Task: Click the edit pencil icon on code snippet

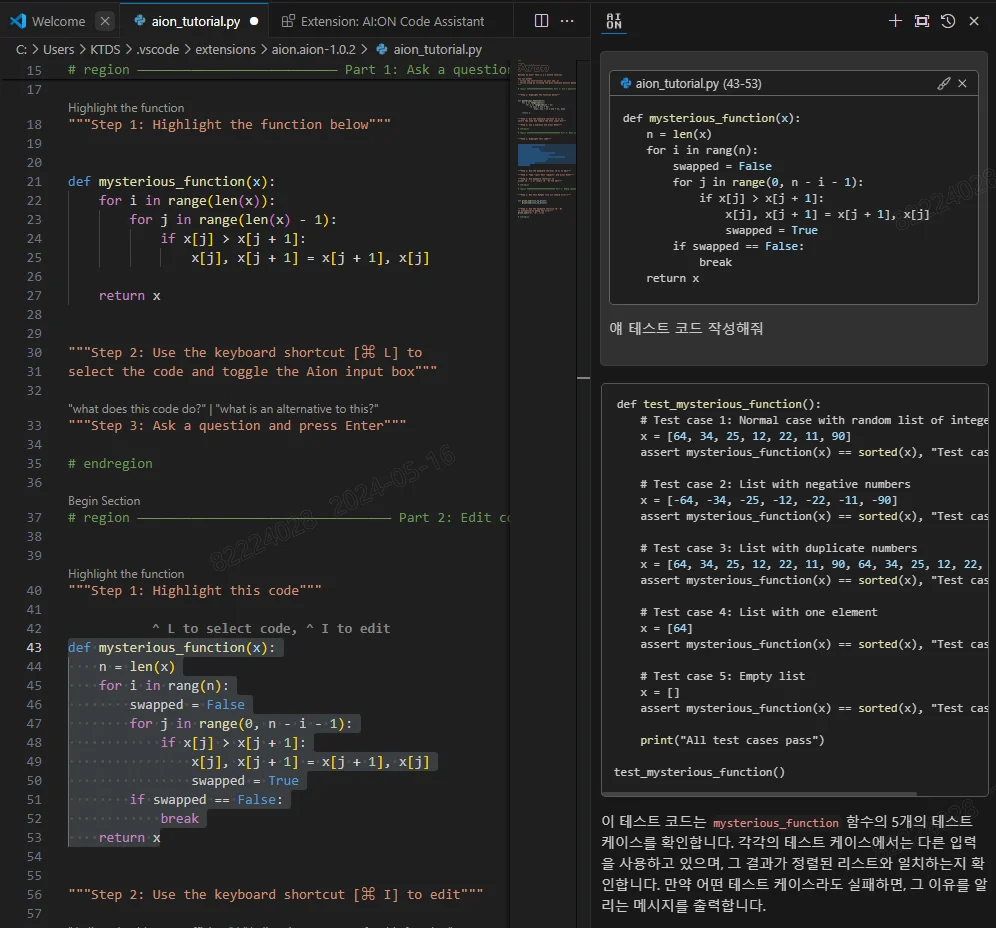Action: (x=943, y=84)
